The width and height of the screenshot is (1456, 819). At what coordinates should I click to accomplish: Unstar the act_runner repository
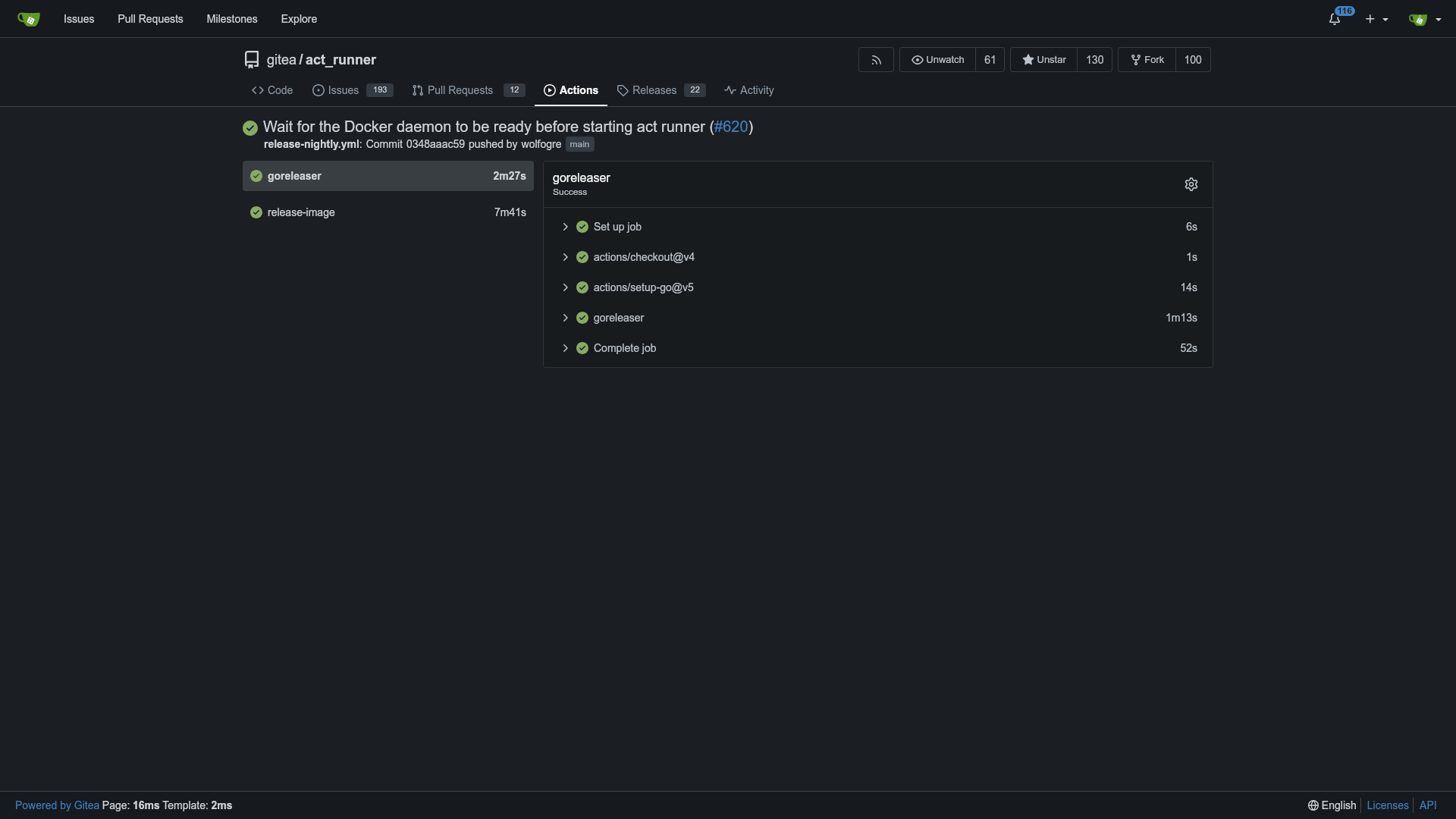(x=1044, y=60)
